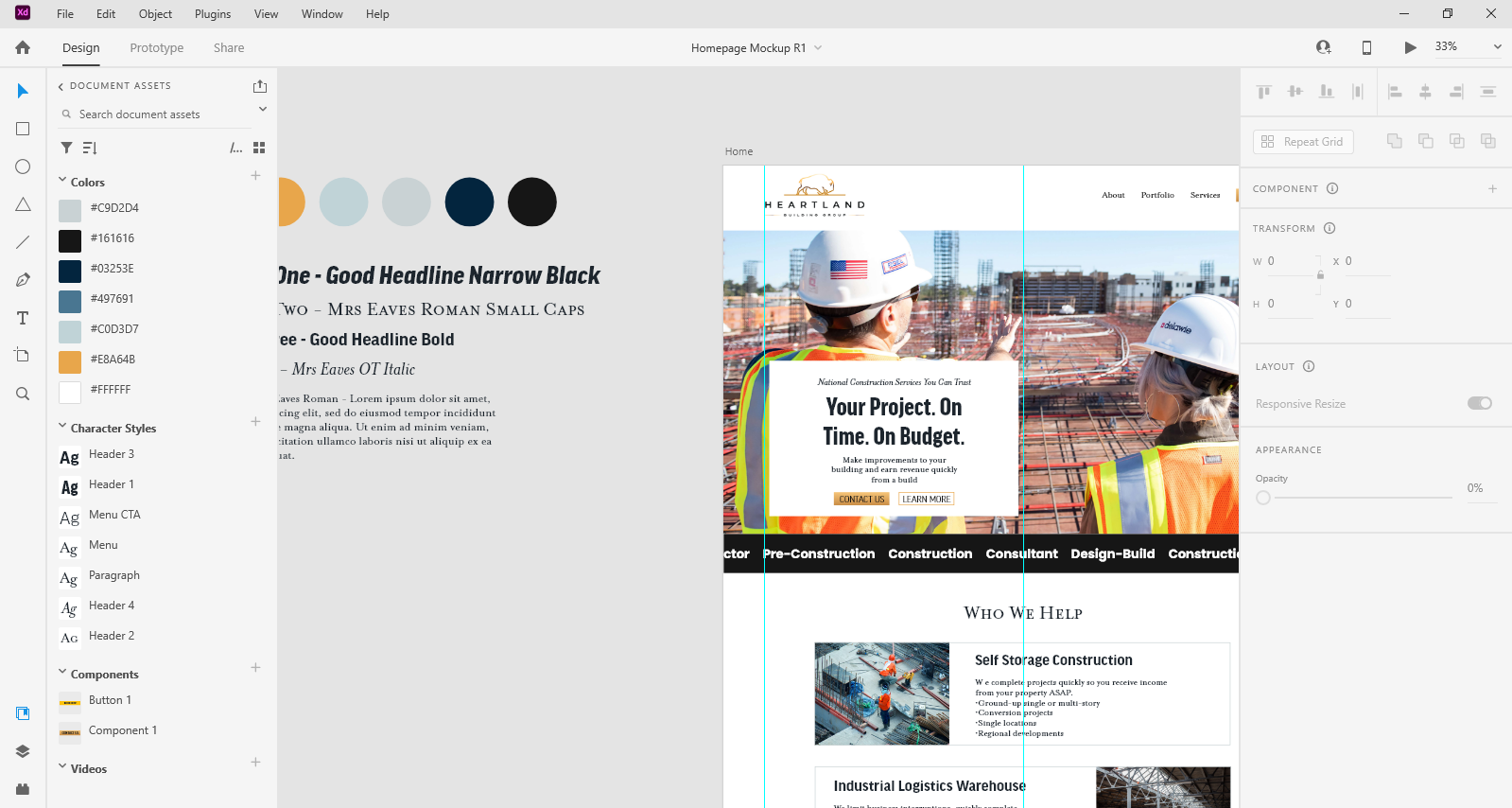Click the width W input field
The width and height of the screenshot is (1512, 808).
tap(1292, 262)
